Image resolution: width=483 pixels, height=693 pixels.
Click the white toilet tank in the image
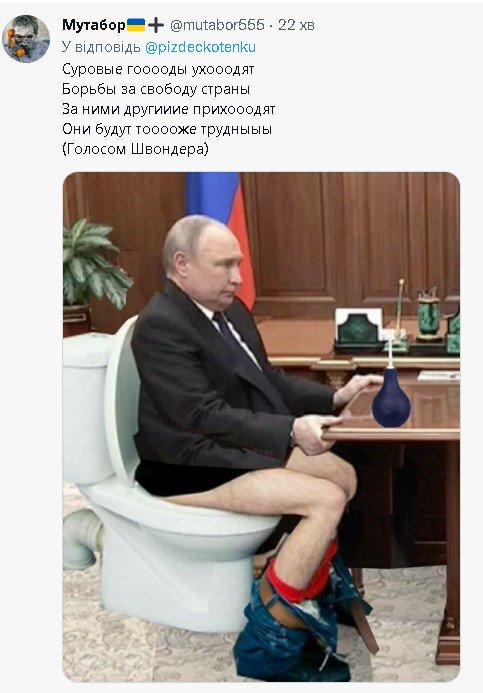[87, 407]
